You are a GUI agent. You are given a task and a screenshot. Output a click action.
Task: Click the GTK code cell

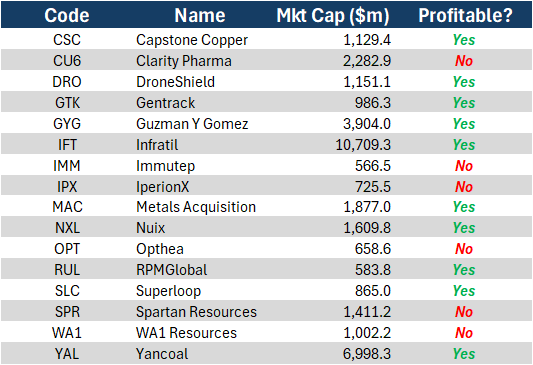(67, 103)
